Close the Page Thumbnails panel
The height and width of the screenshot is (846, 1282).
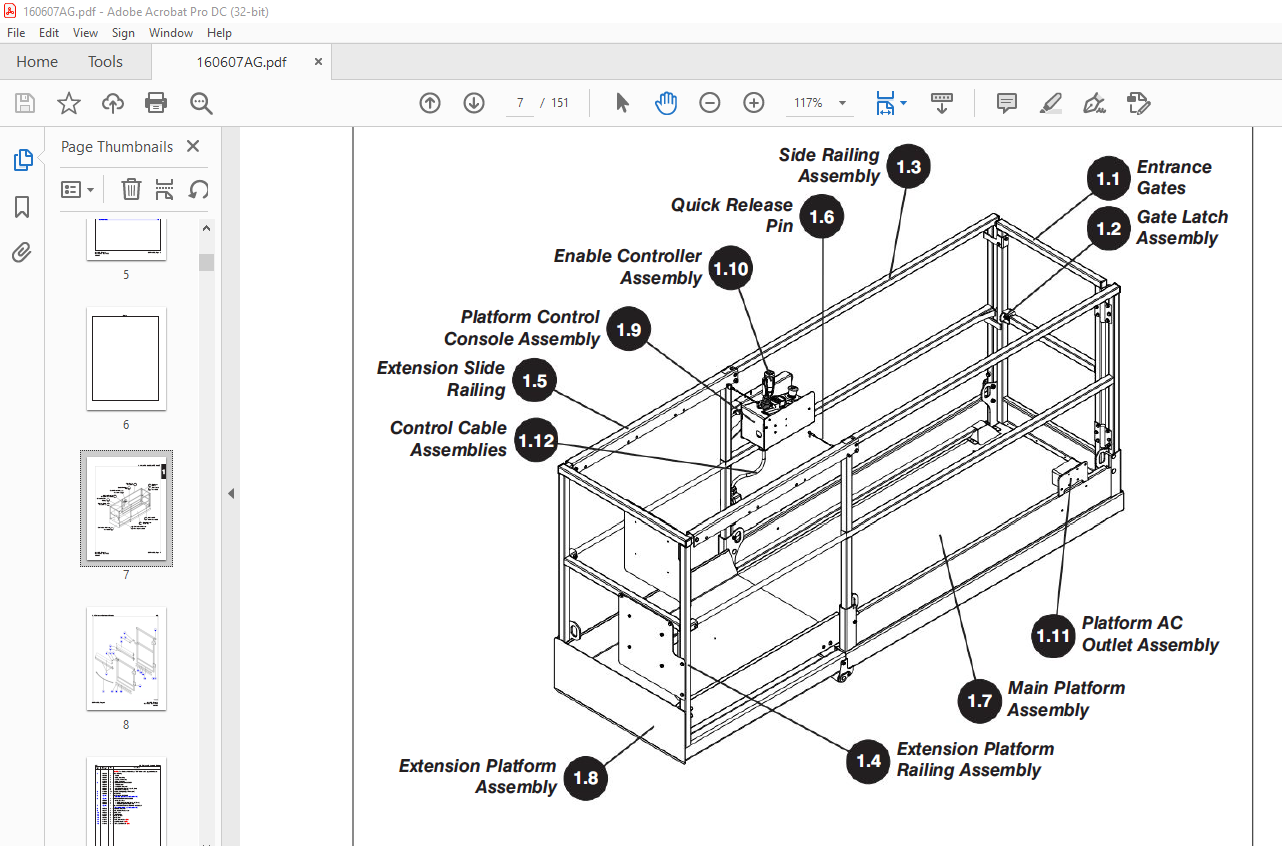193,146
